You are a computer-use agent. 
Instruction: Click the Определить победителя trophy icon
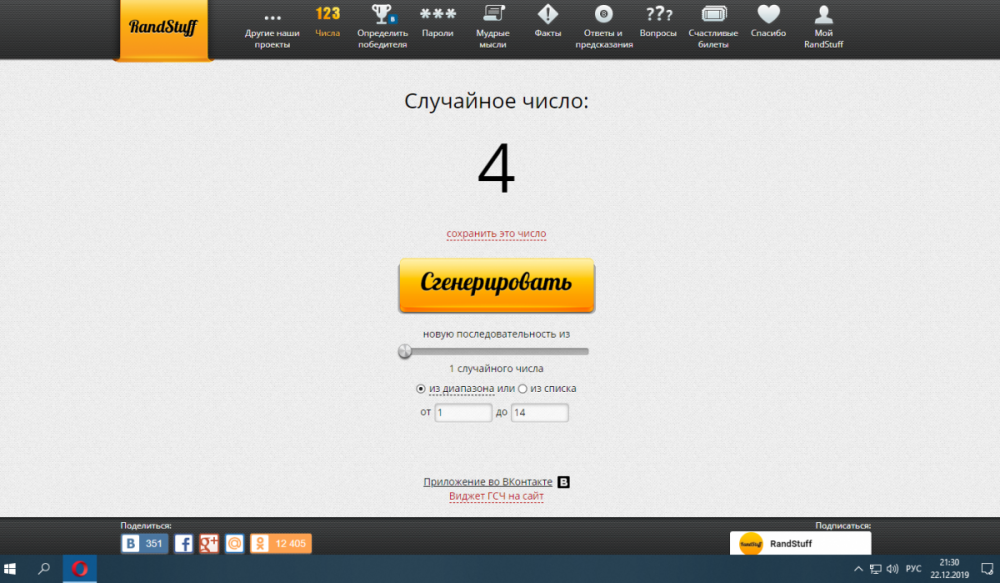382,14
